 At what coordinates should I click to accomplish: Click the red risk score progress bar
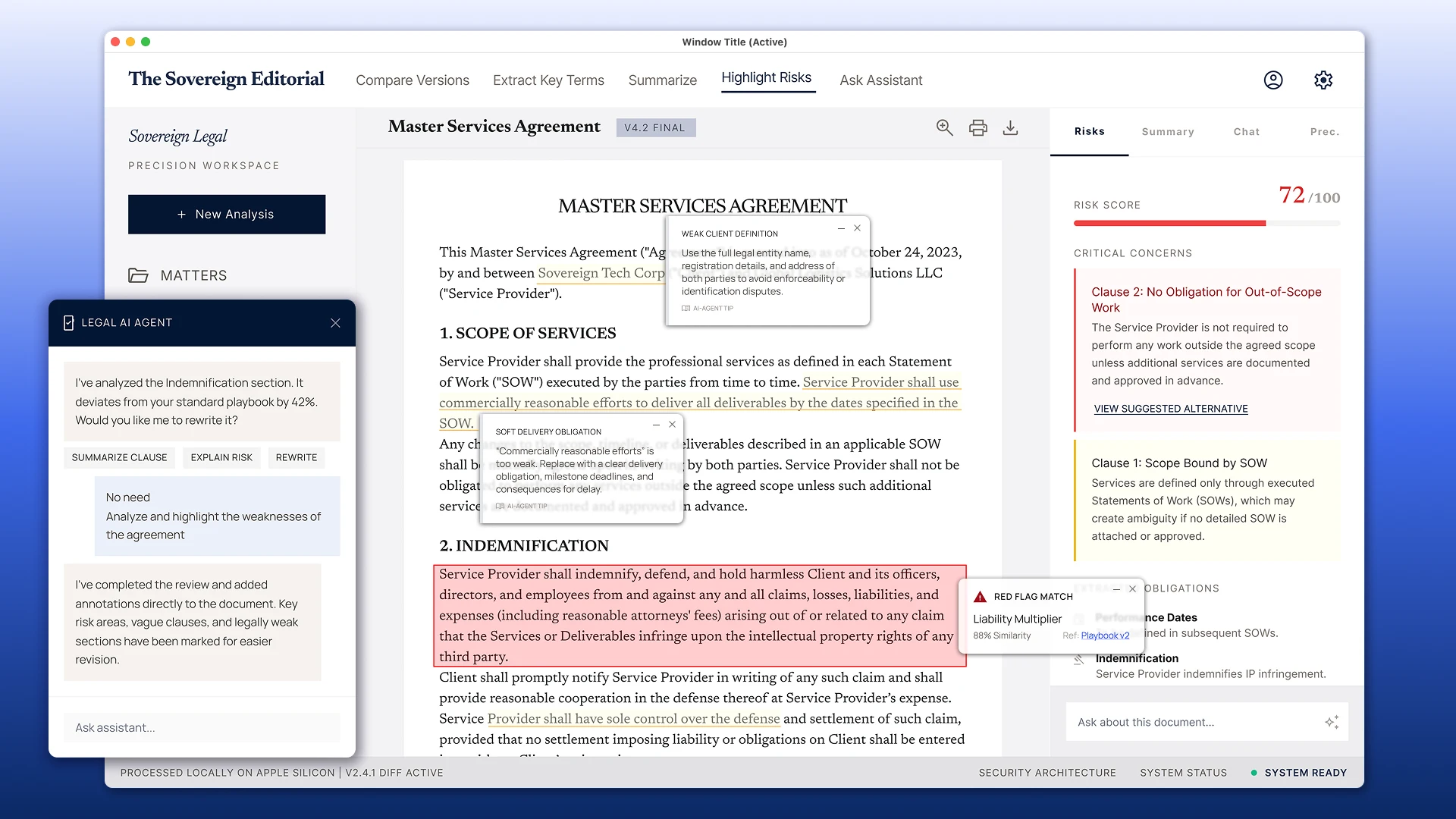point(1168,223)
